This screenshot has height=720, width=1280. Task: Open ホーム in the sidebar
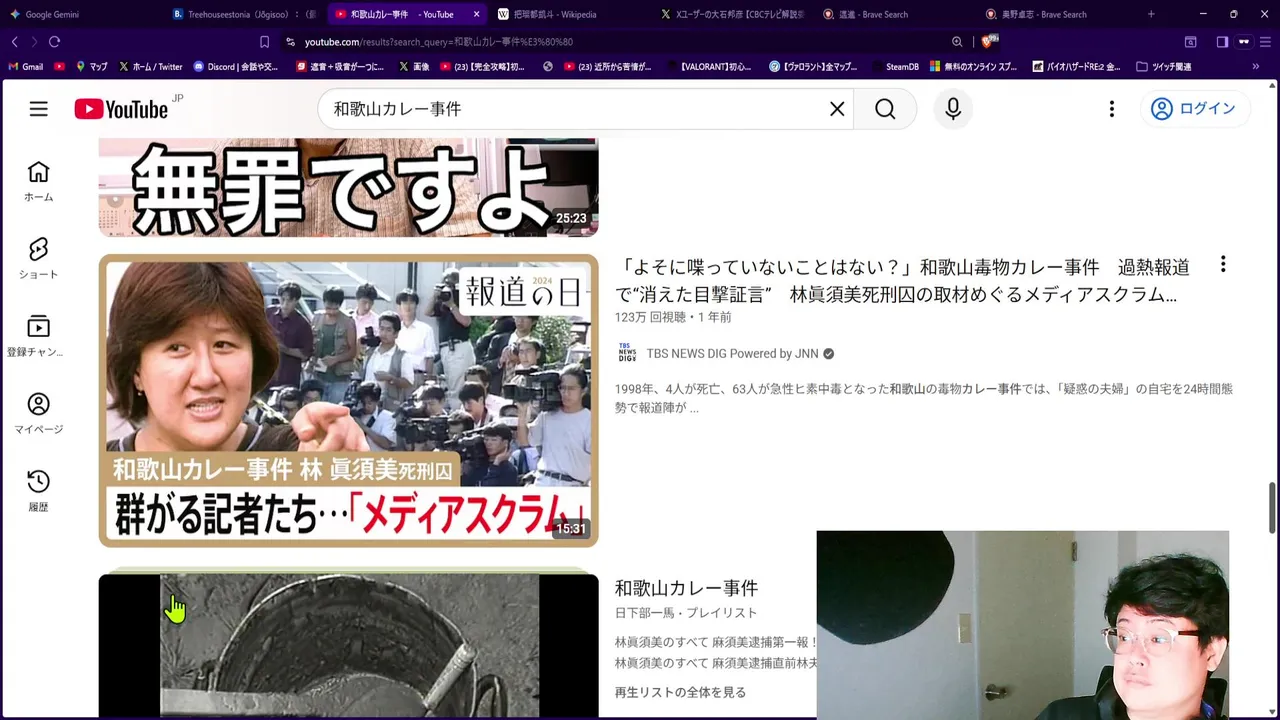38,181
